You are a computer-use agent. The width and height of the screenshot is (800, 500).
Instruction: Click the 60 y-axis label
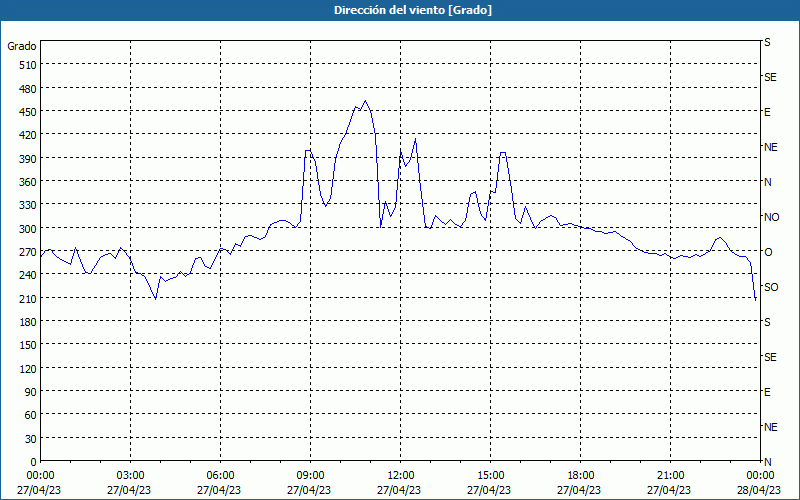pos(31,415)
